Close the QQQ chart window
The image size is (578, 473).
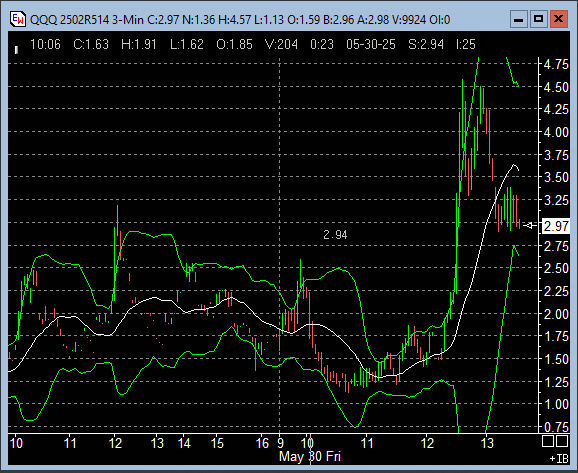pos(558,19)
